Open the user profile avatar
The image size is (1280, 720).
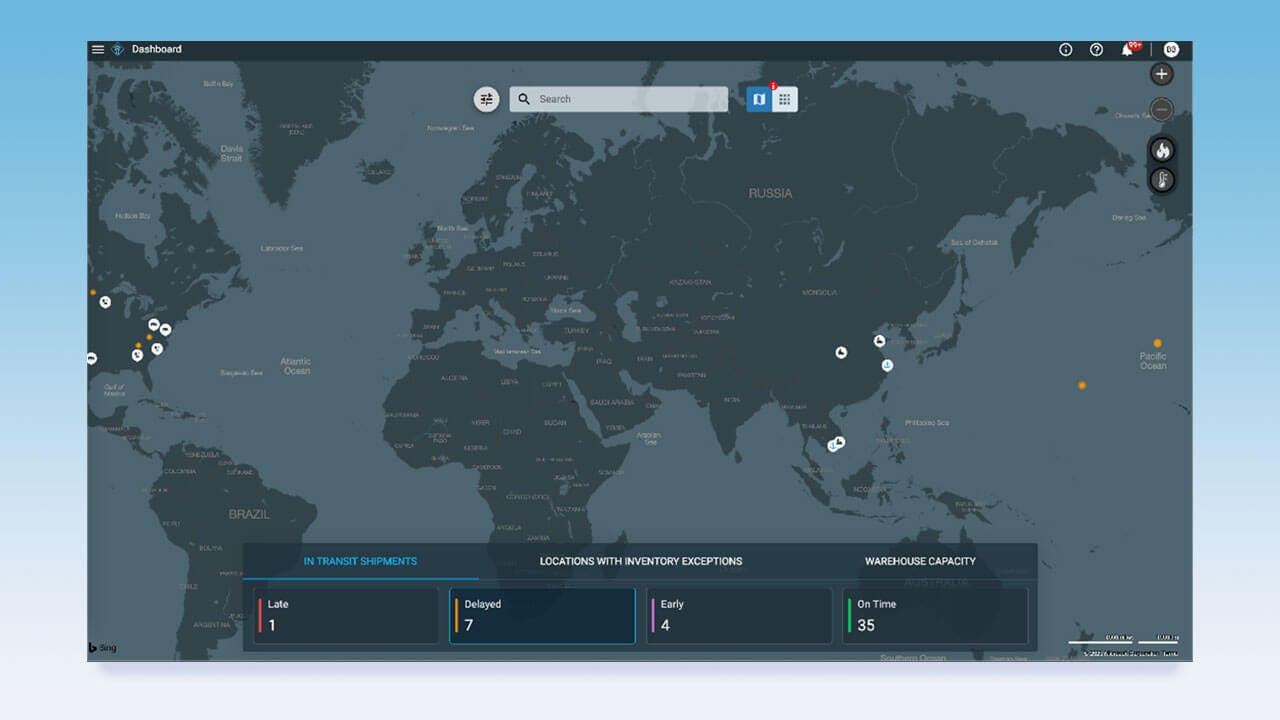point(1171,50)
